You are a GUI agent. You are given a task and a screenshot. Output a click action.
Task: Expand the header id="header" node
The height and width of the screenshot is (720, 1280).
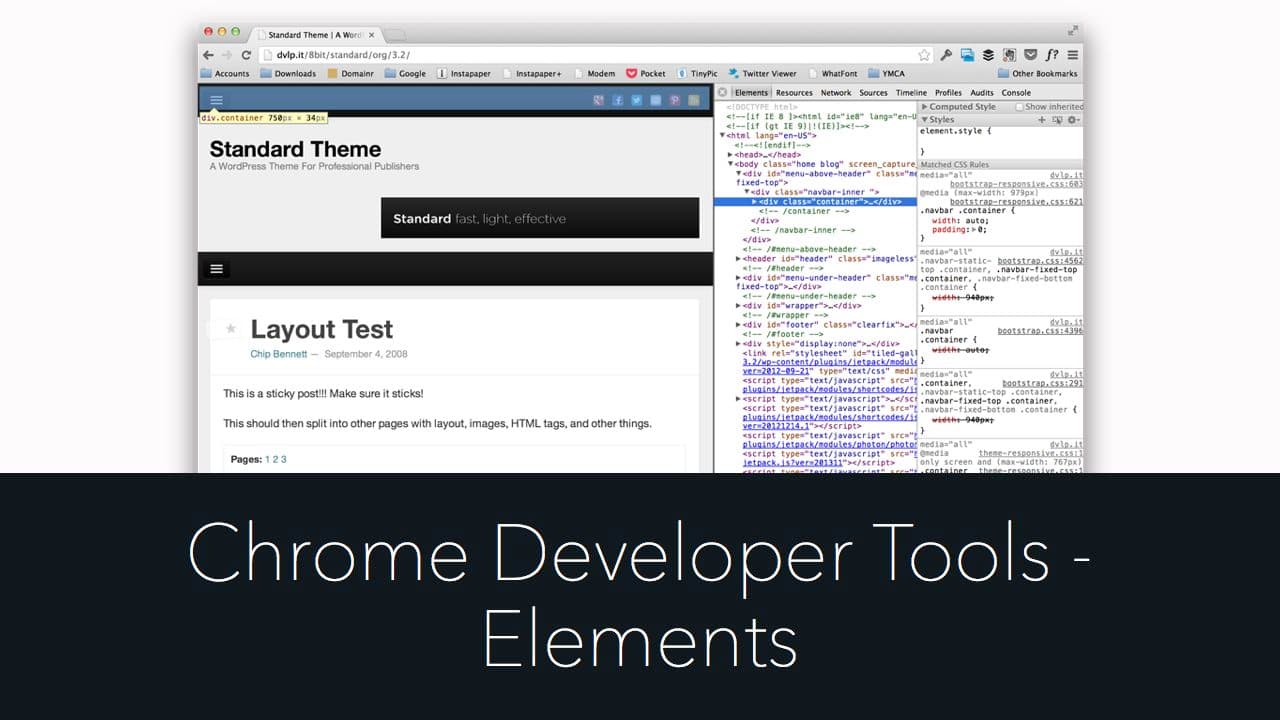(739, 259)
